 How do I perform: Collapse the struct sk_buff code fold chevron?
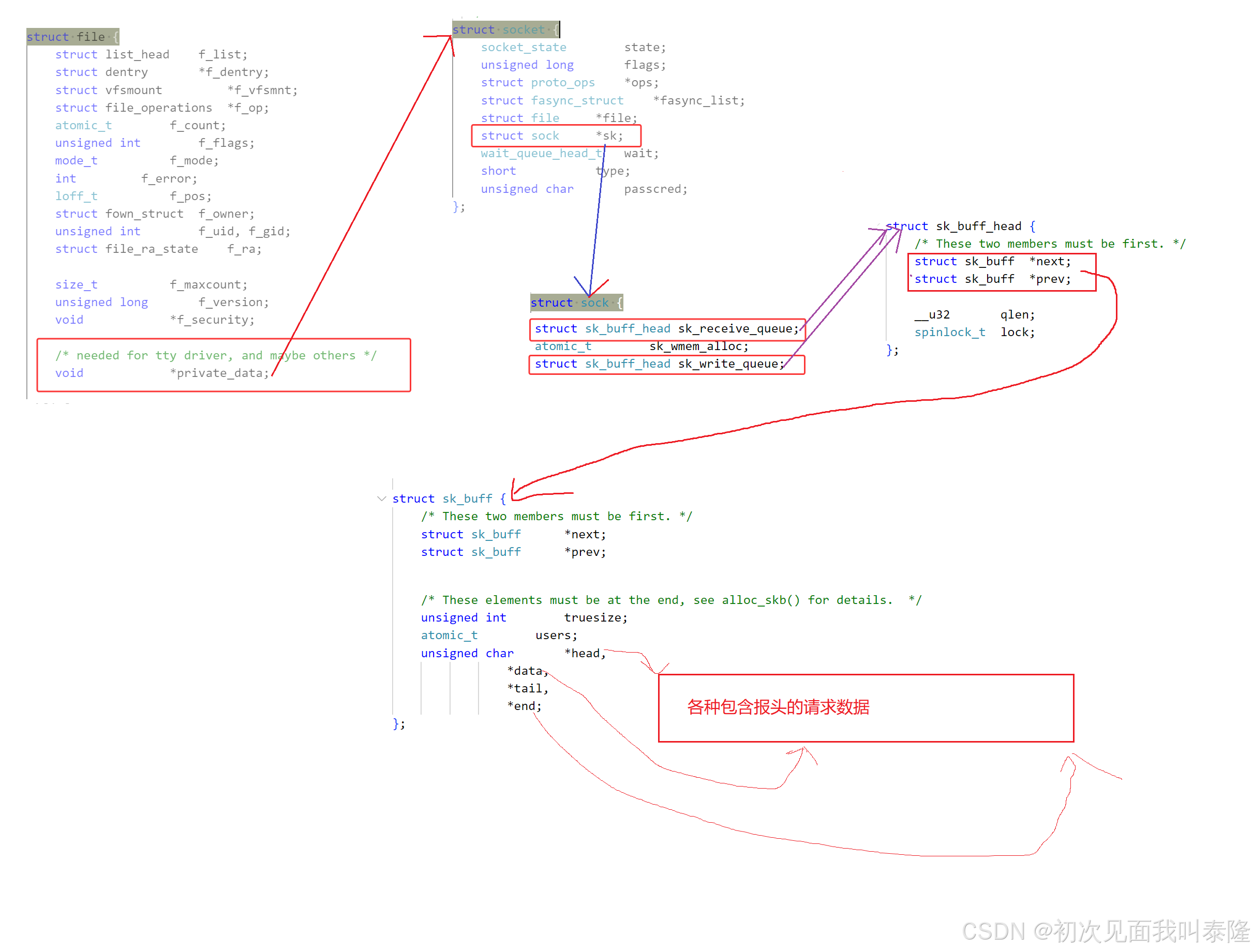pyautogui.click(x=381, y=498)
